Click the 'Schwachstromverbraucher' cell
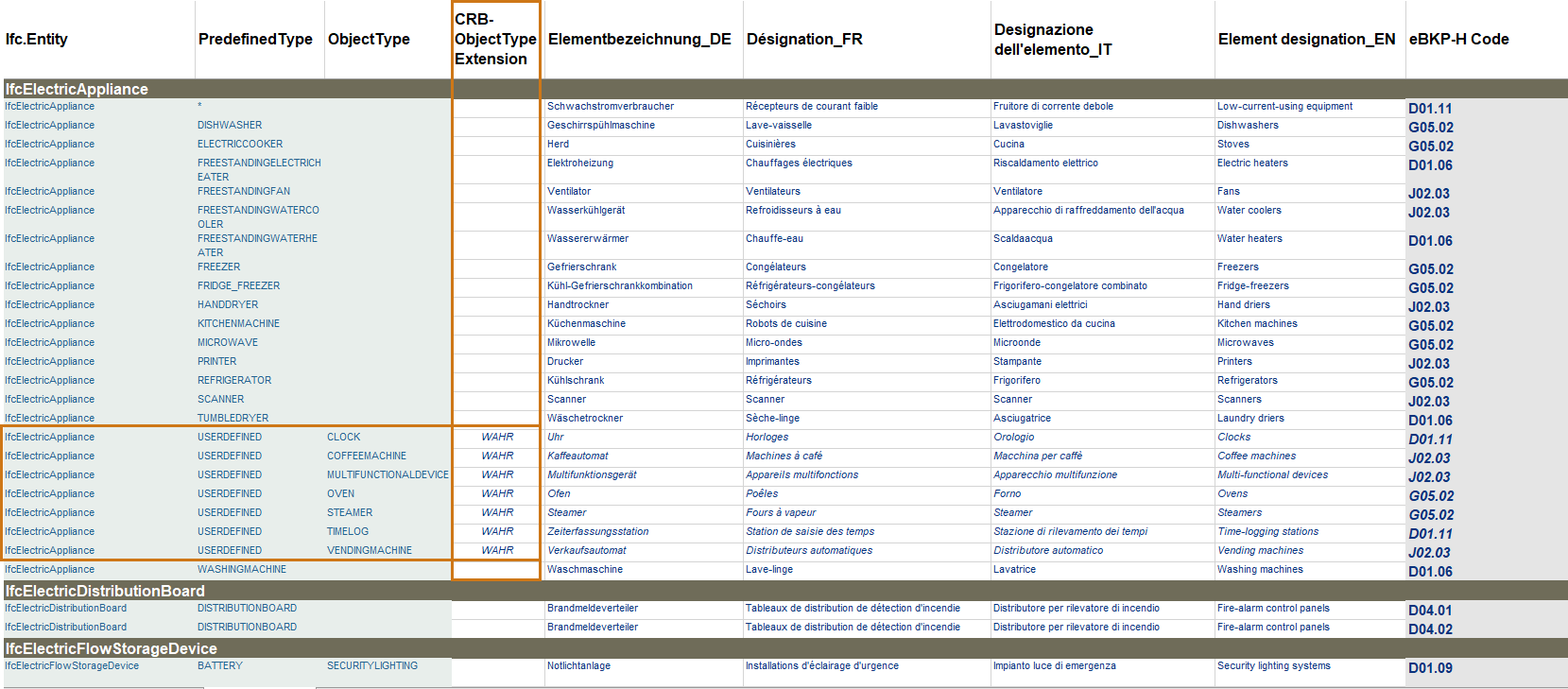 coord(611,106)
